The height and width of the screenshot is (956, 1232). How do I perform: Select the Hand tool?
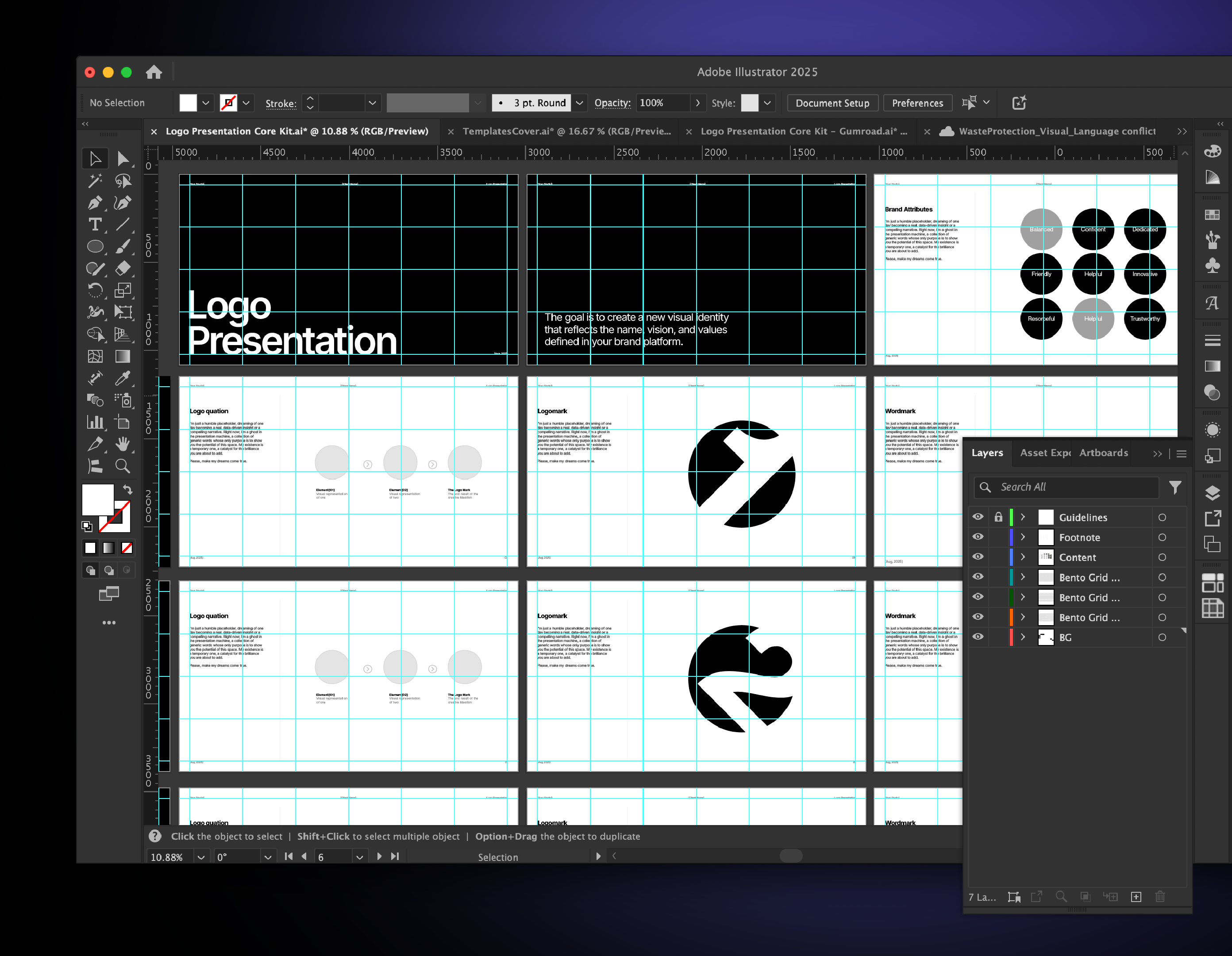tap(123, 445)
